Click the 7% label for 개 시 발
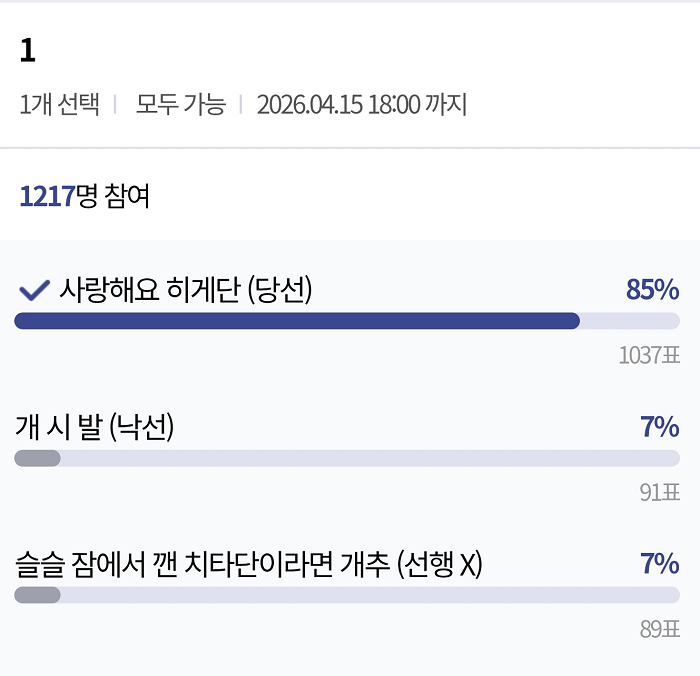 659,428
